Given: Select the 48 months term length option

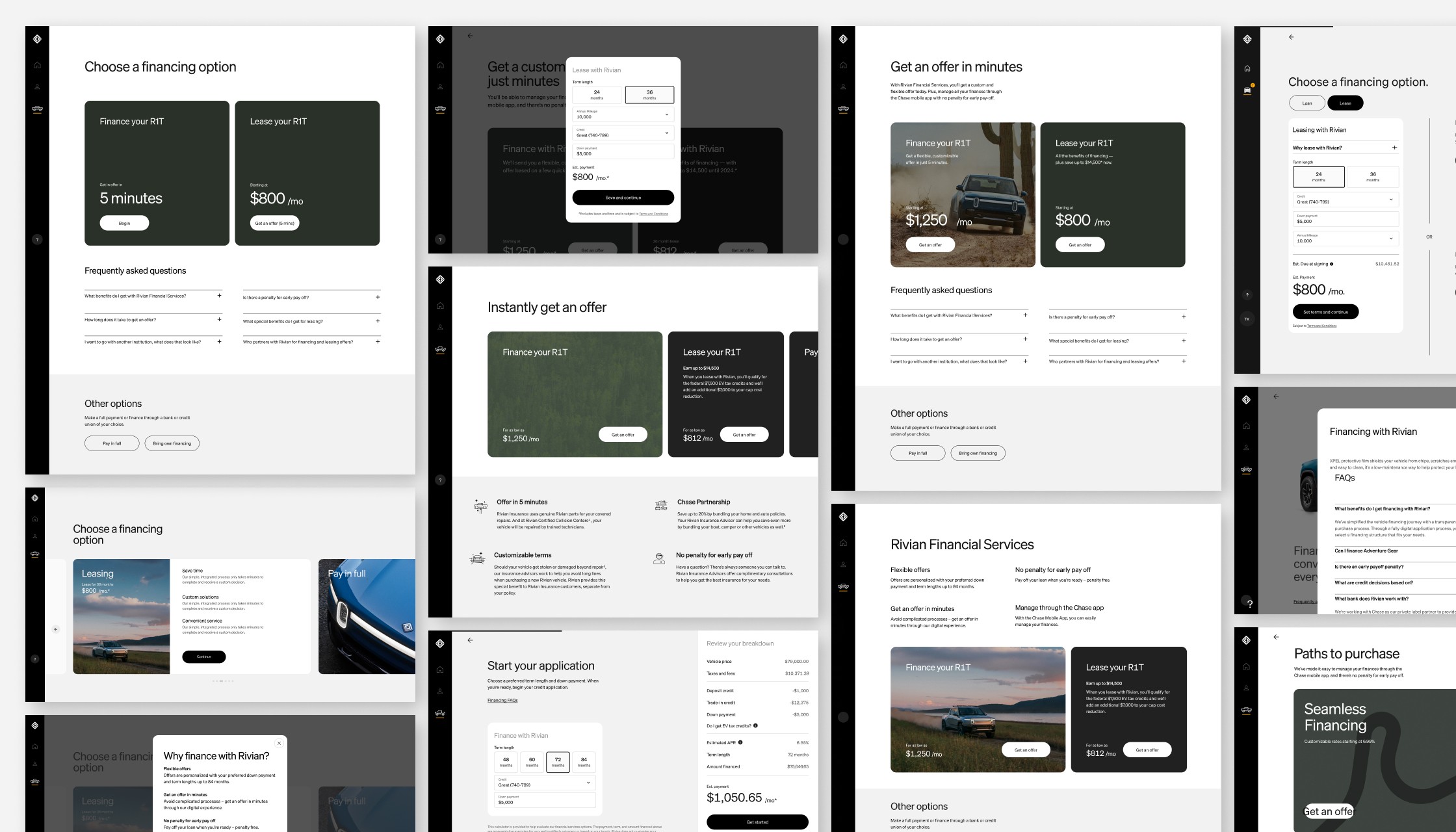Looking at the screenshot, I should (x=506, y=762).
